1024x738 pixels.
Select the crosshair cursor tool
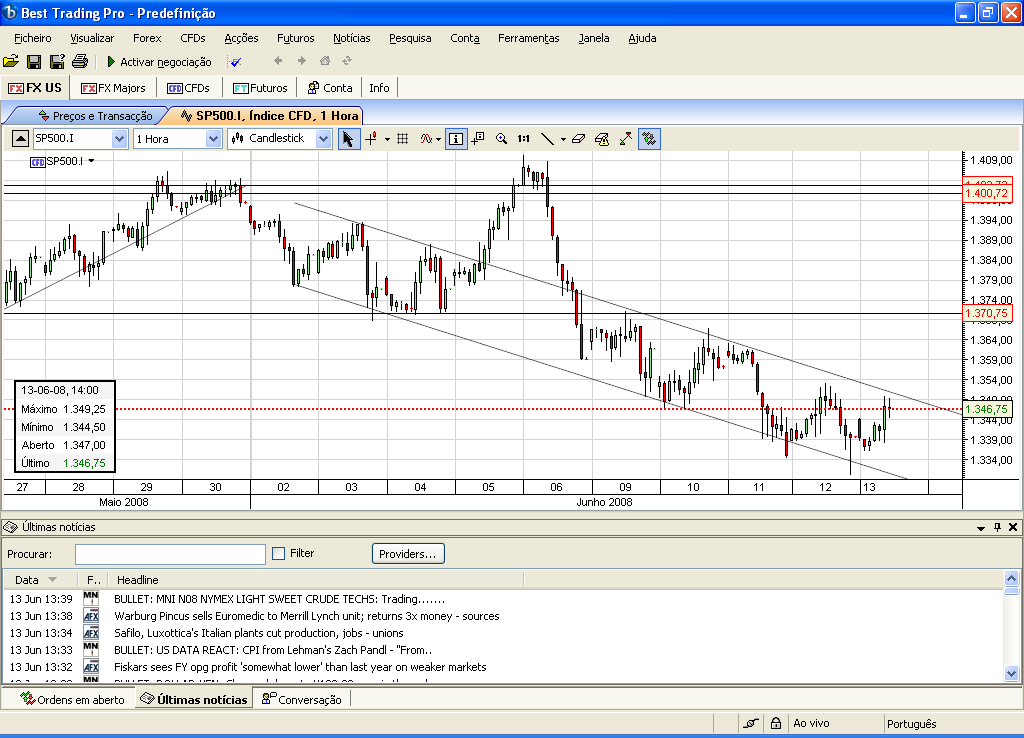(372, 138)
